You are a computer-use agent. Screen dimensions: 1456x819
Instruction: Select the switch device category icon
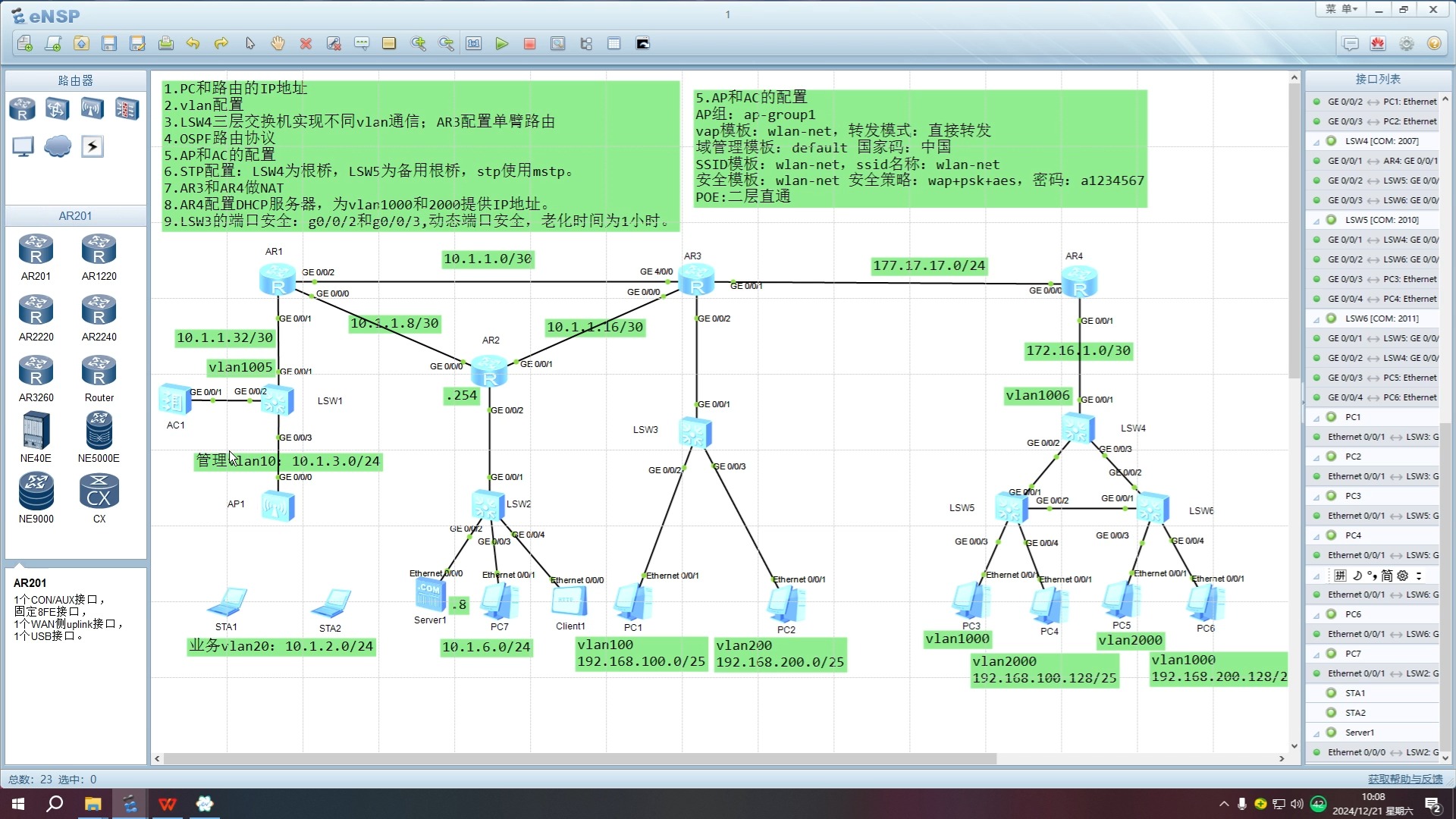(x=57, y=108)
